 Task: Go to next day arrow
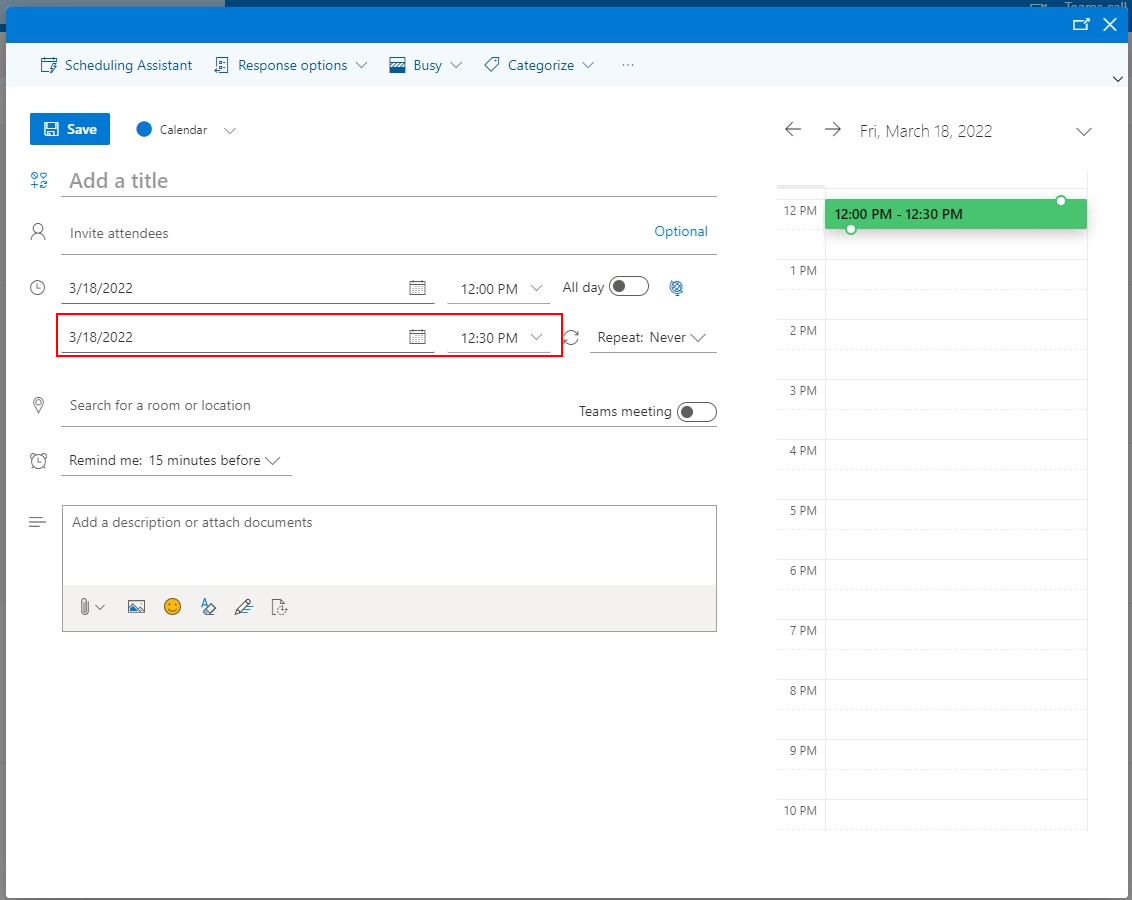832,130
